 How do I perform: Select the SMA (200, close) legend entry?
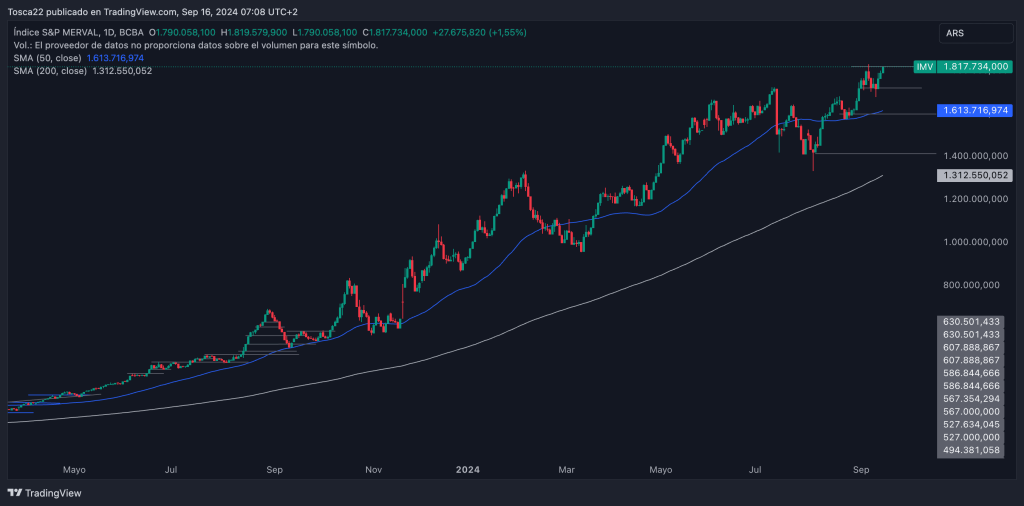(49, 71)
